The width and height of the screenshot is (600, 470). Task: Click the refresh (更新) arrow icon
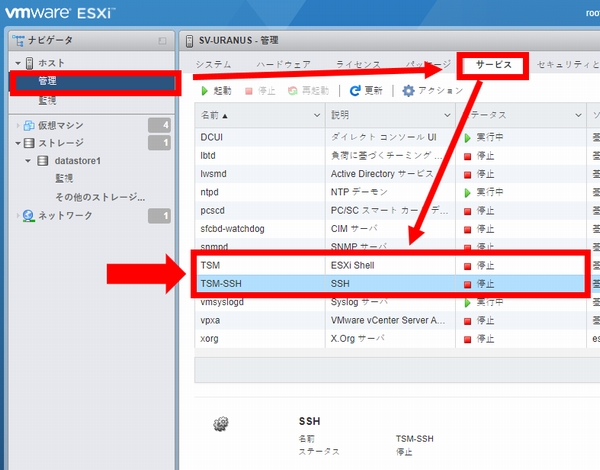pyautogui.click(x=355, y=91)
